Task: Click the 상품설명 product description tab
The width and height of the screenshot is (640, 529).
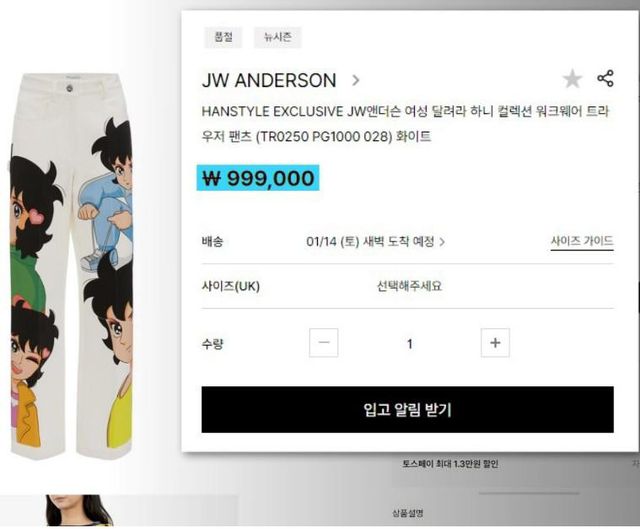Action: point(407,513)
